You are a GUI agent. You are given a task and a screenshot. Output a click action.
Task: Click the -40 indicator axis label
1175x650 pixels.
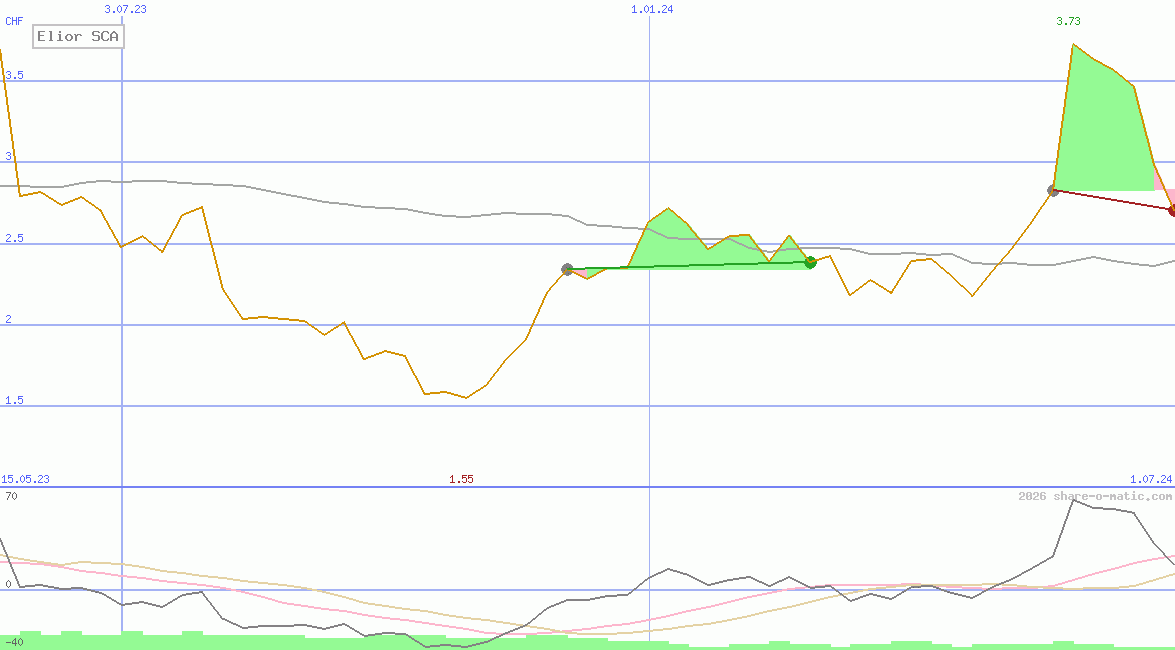click(x=14, y=642)
